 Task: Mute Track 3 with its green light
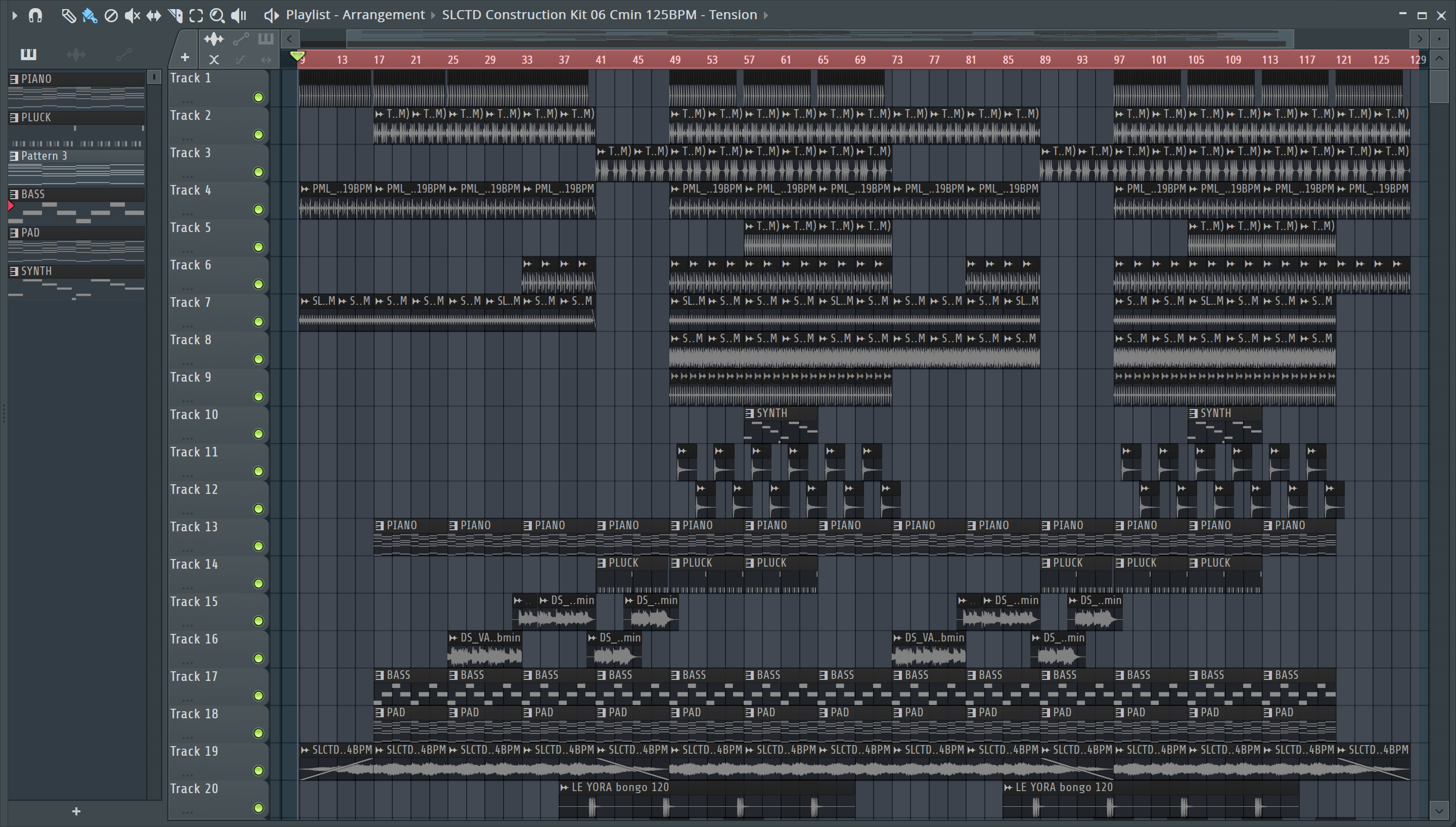click(x=258, y=172)
